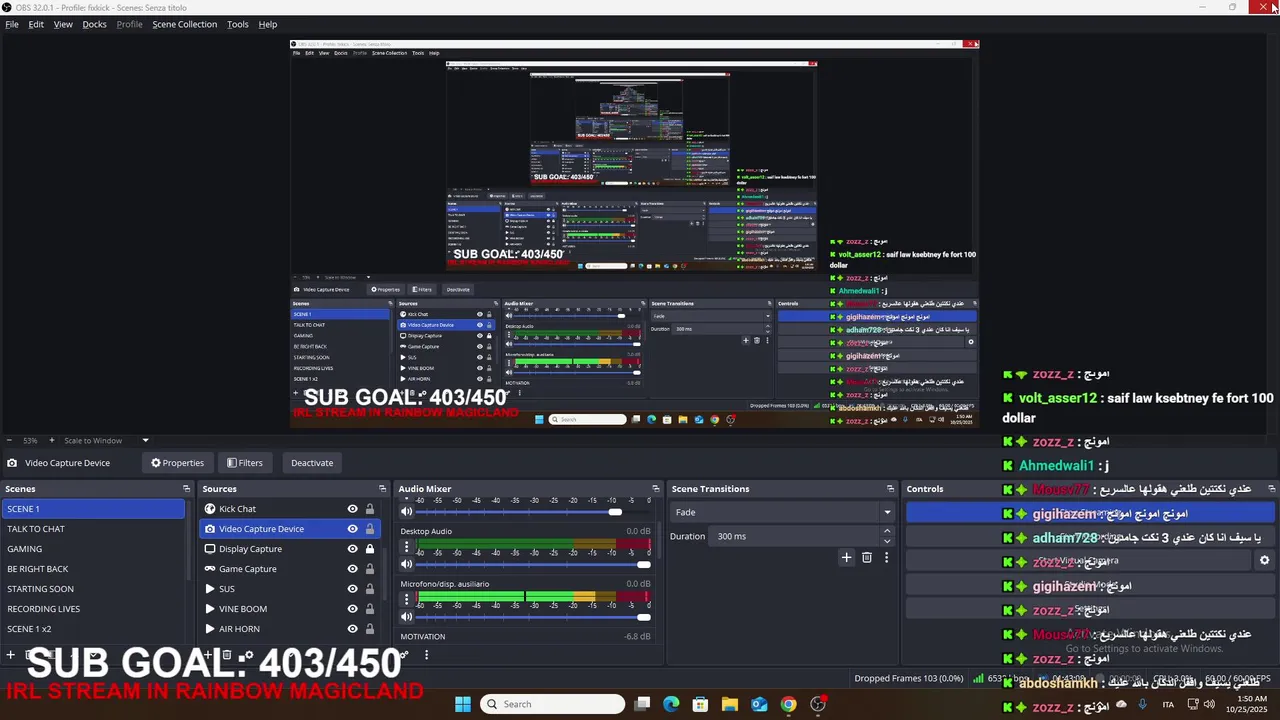1280x720 pixels.
Task: Open Audio Mixer bottom three-dot menu
Action: point(426,655)
